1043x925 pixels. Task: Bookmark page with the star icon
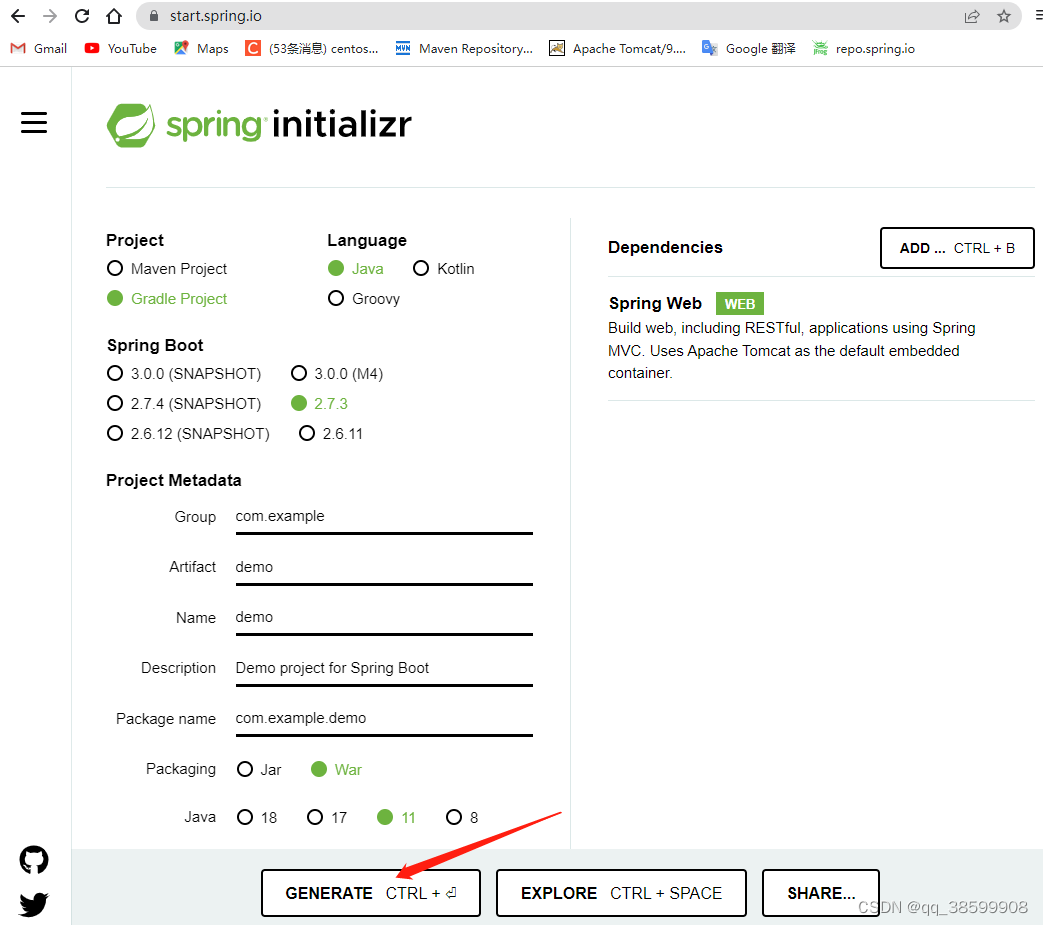pos(1004,16)
